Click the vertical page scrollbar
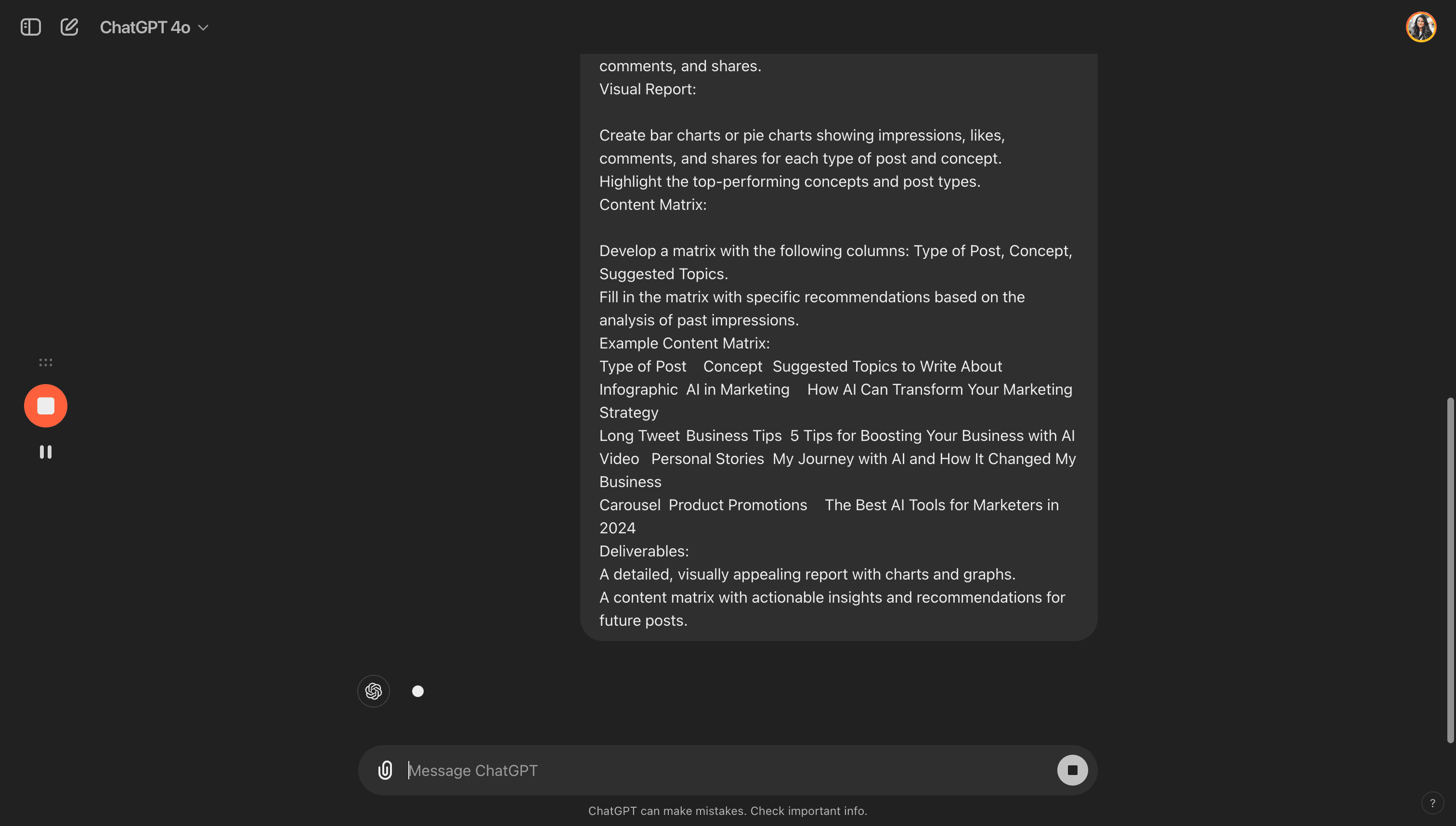 point(1450,570)
